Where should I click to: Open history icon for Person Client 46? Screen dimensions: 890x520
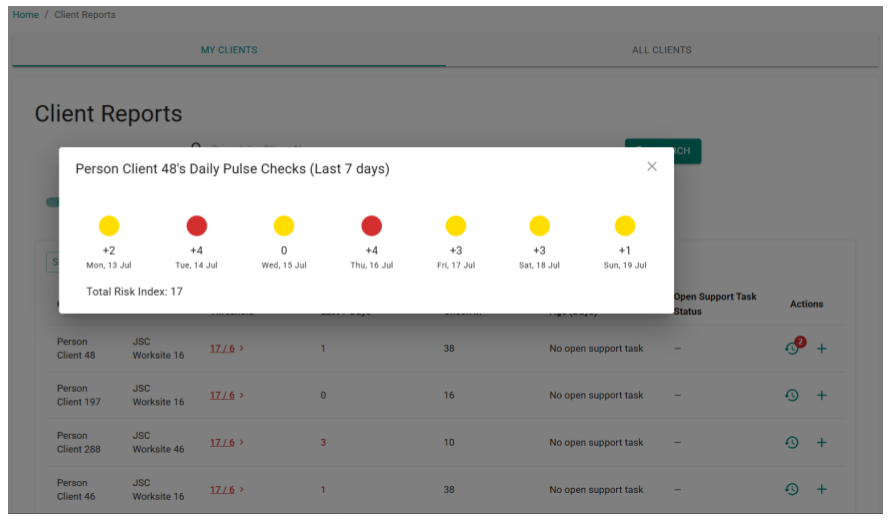pyautogui.click(x=792, y=489)
